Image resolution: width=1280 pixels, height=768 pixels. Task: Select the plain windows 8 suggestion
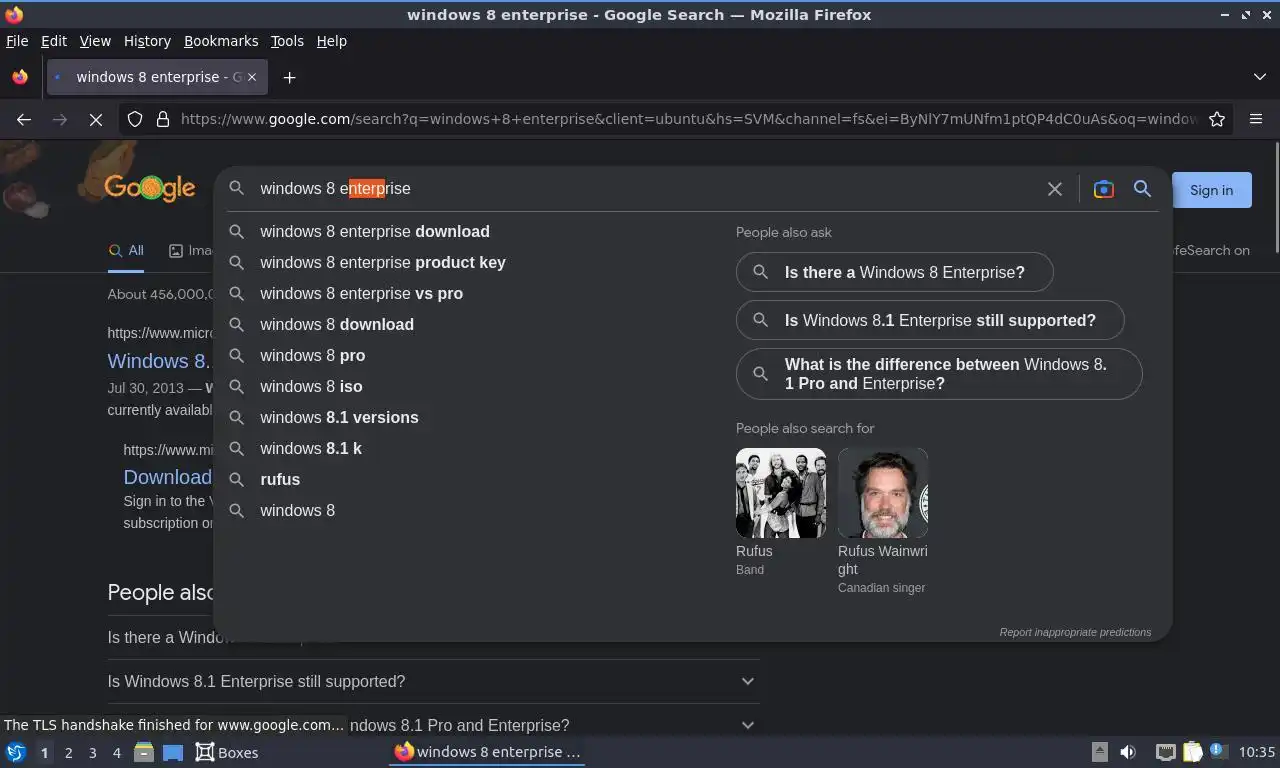(x=470, y=510)
